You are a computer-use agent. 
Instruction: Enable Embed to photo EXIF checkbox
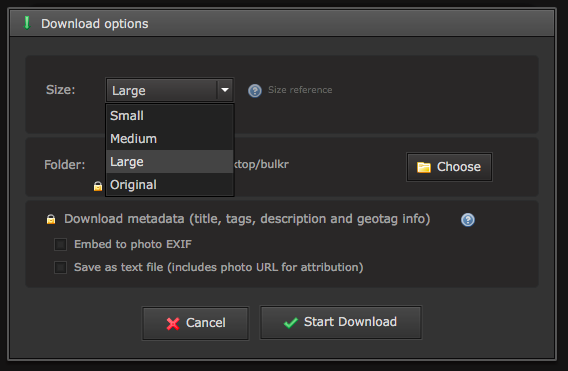coord(60,244)
